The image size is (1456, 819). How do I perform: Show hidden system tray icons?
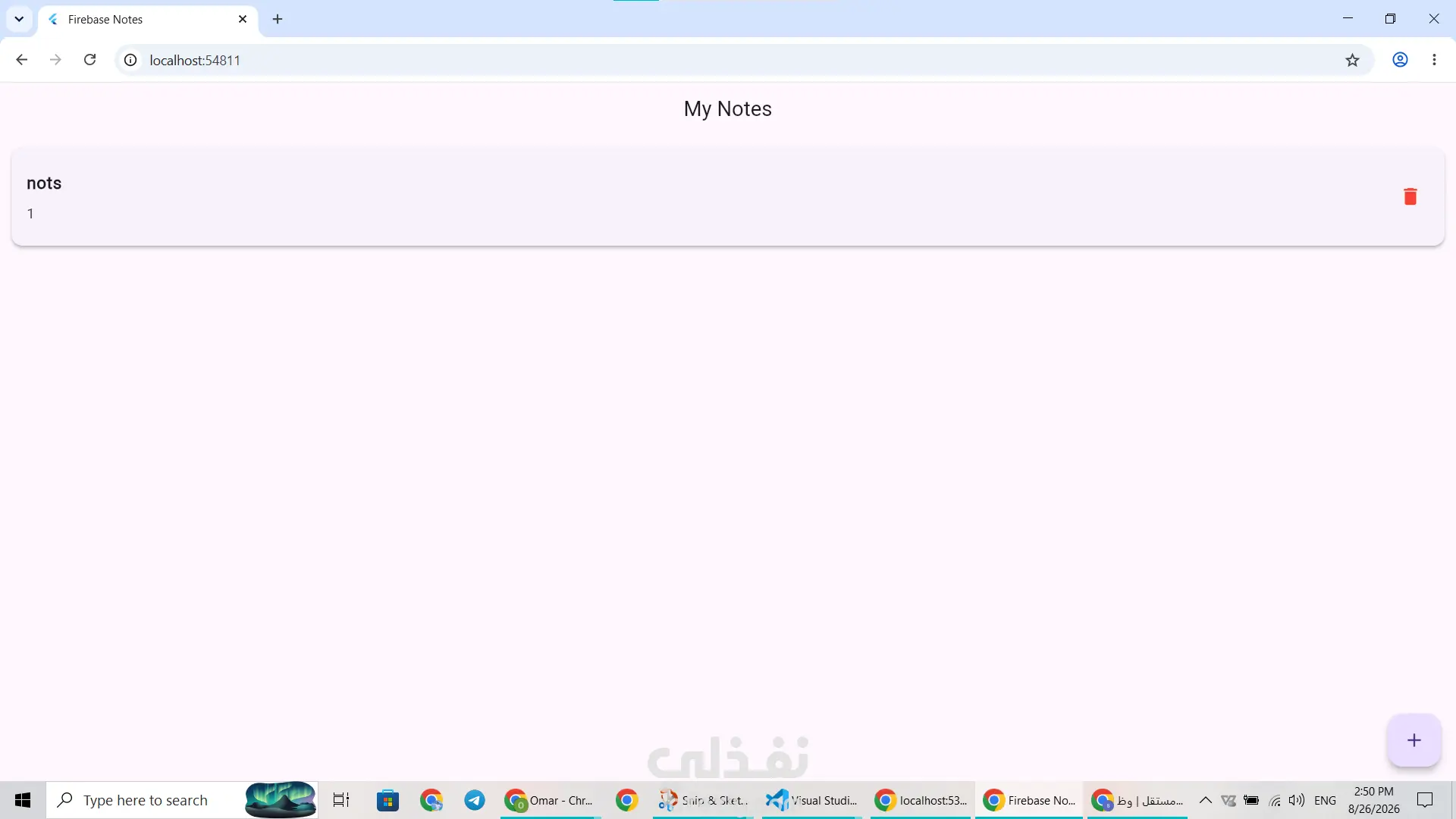1205,800
